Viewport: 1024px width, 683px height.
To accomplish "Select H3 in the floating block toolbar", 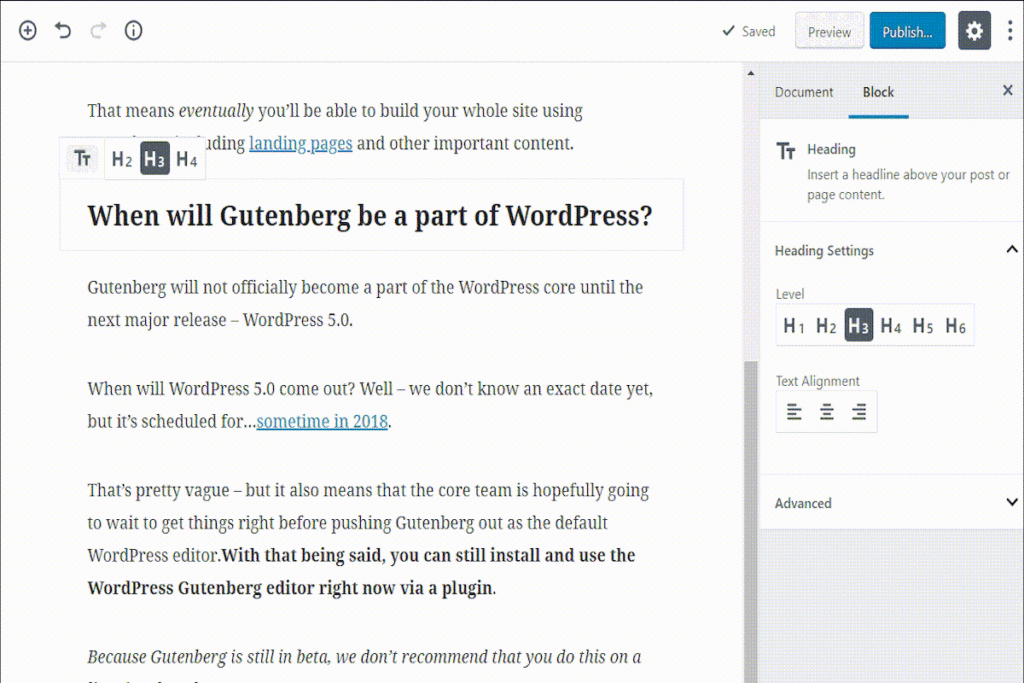I will 155,159.
